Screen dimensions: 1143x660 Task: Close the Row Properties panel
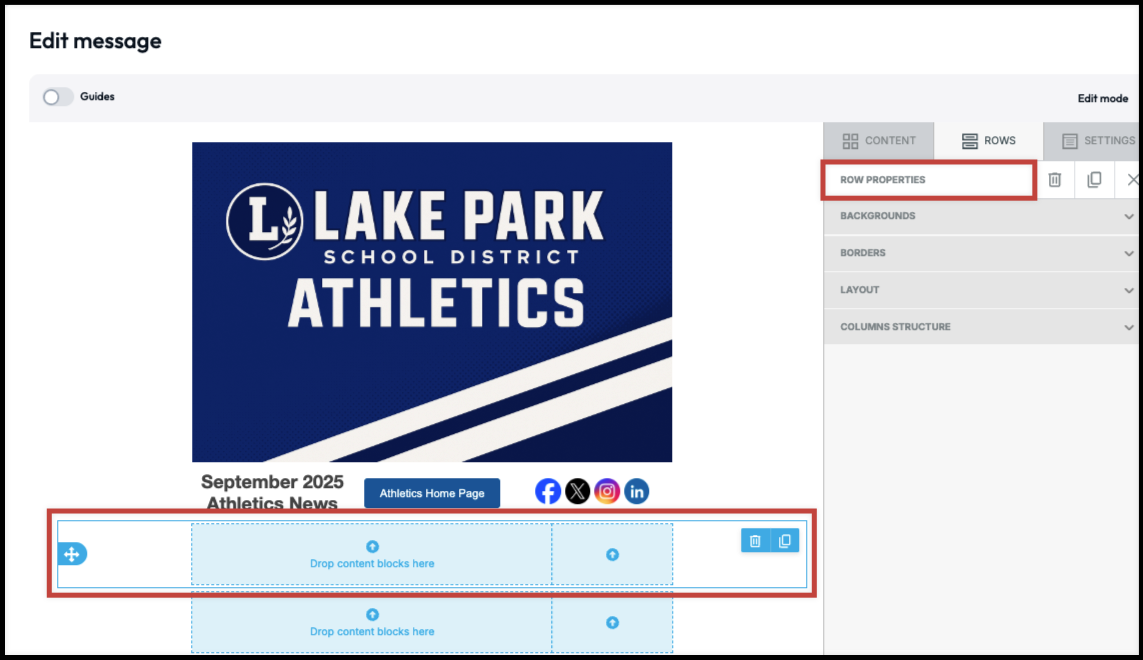coord(1132,180)
